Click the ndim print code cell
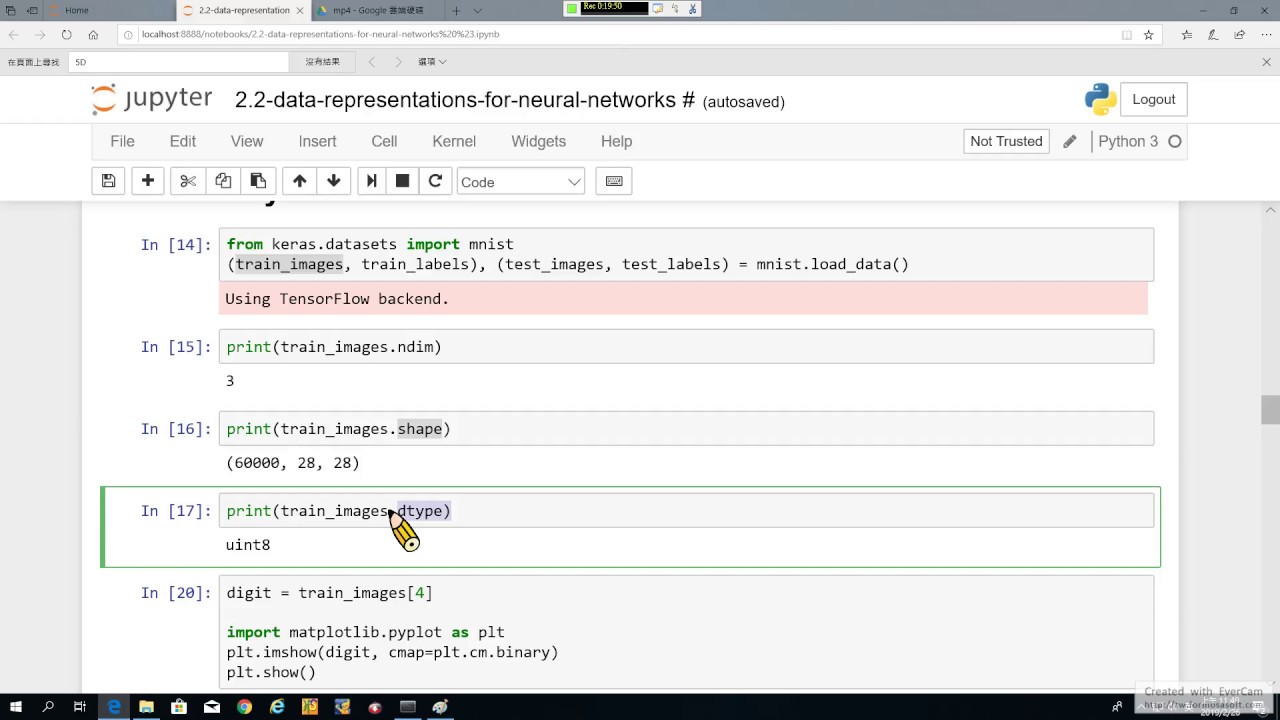The image size is (1280, 720). pyautogui.click(x=686, y=347)
